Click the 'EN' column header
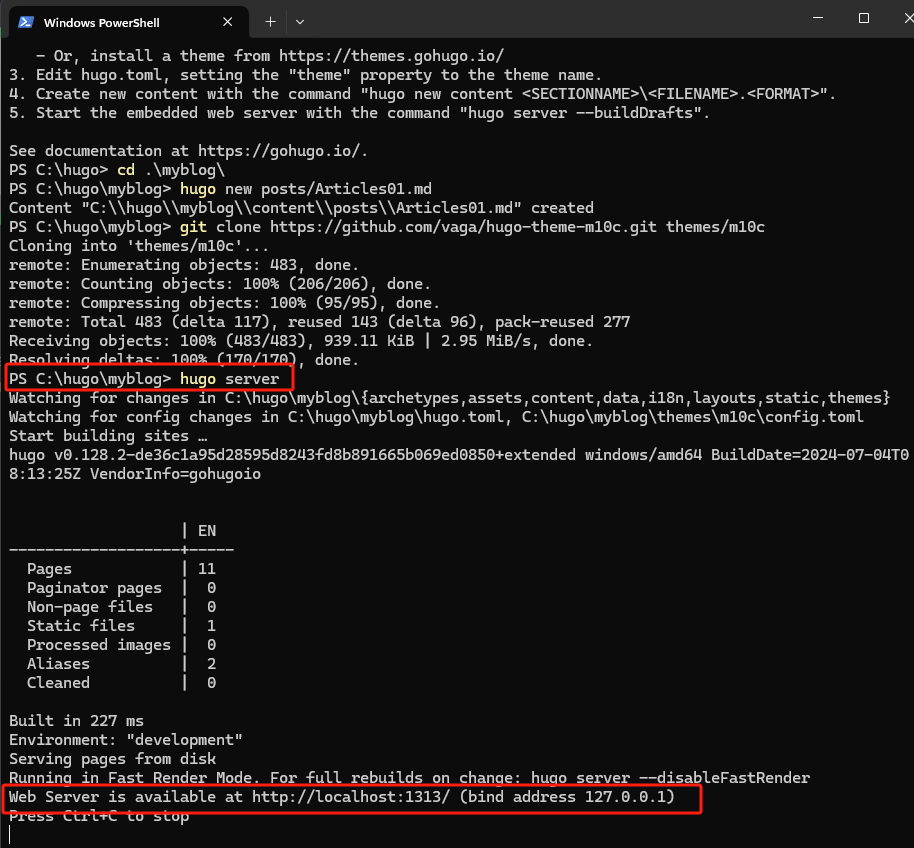This screenshot has height=848, width=914. click(207, 531)
